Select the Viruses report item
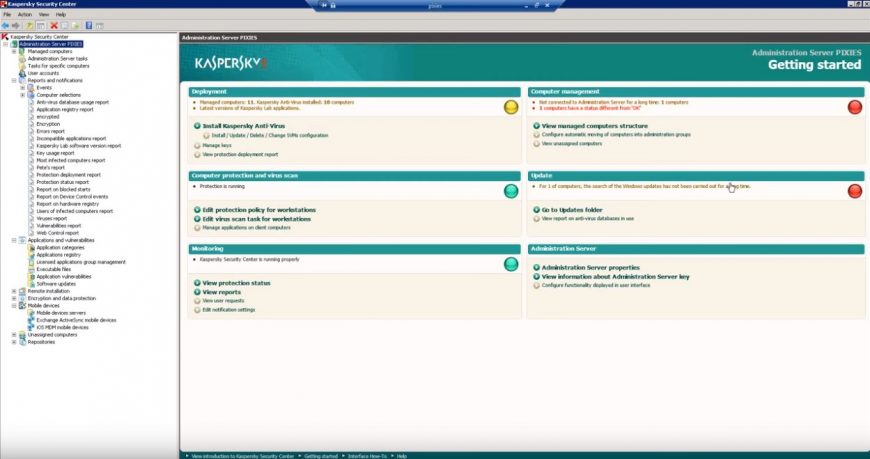This screenshot has width=870, height=459. (x=52, y=219)
